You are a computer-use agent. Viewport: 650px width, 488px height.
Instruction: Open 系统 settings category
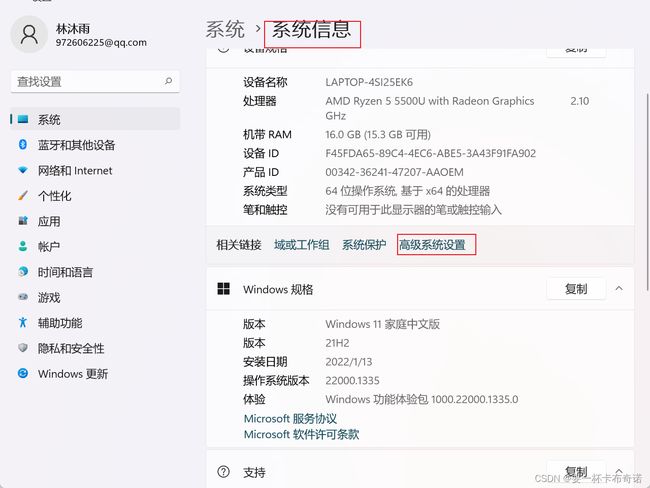pos(95,119)
